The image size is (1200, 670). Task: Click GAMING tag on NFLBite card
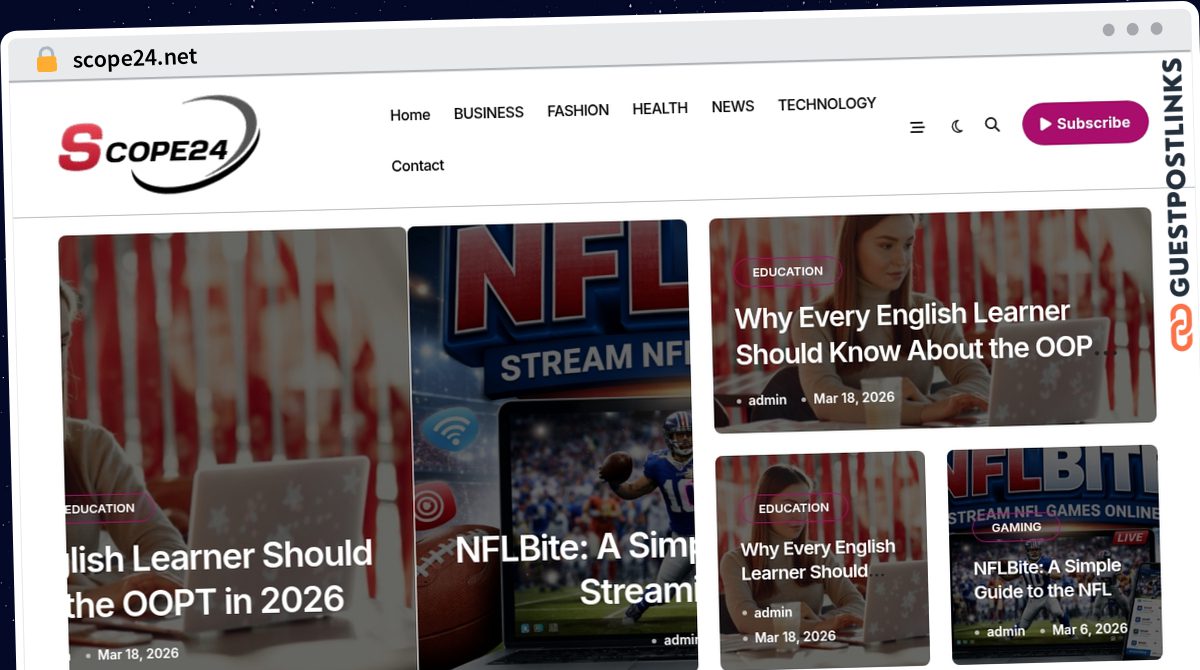(x=1016, y=527)
